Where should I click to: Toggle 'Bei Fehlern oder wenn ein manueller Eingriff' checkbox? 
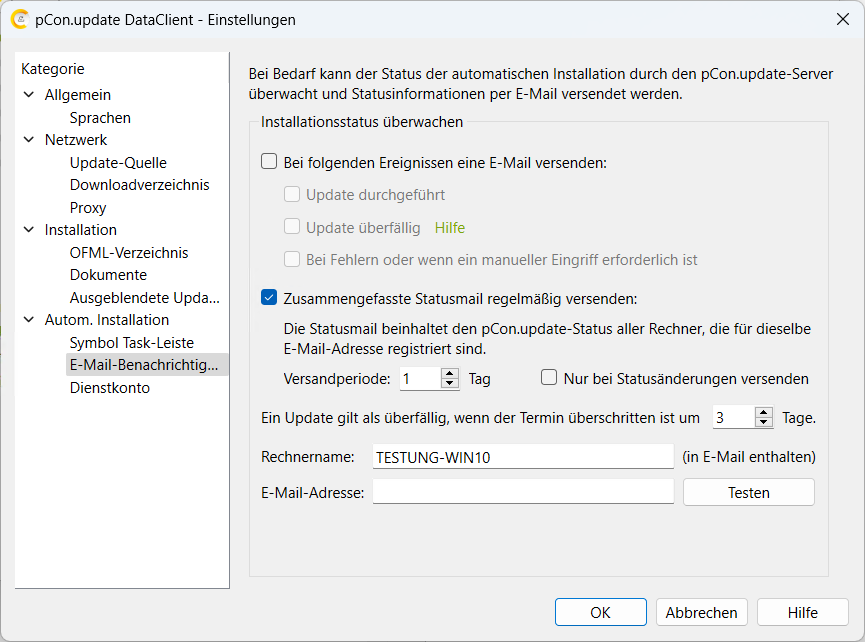click(x=292, y=259)
